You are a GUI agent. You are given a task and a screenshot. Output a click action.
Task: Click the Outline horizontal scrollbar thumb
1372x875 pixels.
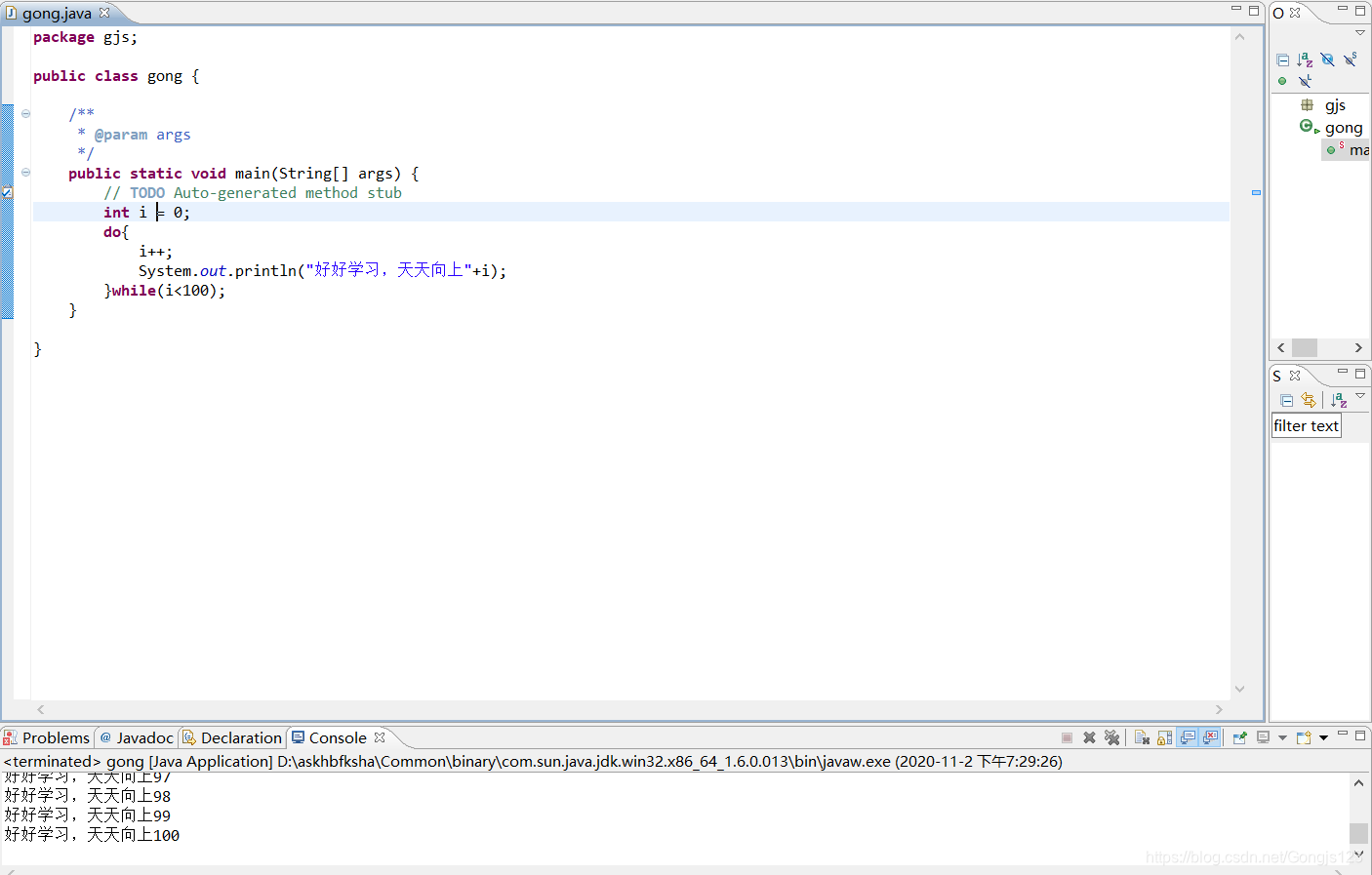click(x=1305, y=348)
